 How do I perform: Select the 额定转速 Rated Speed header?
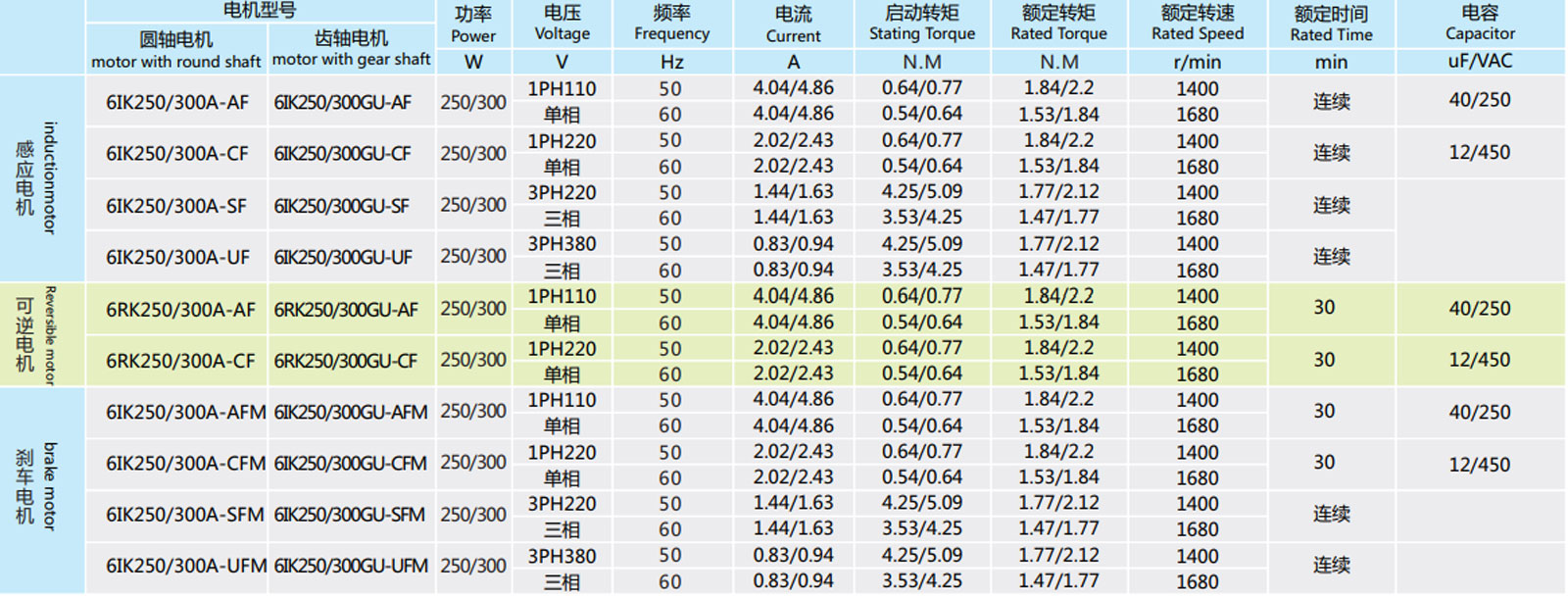click(1198, 24)
